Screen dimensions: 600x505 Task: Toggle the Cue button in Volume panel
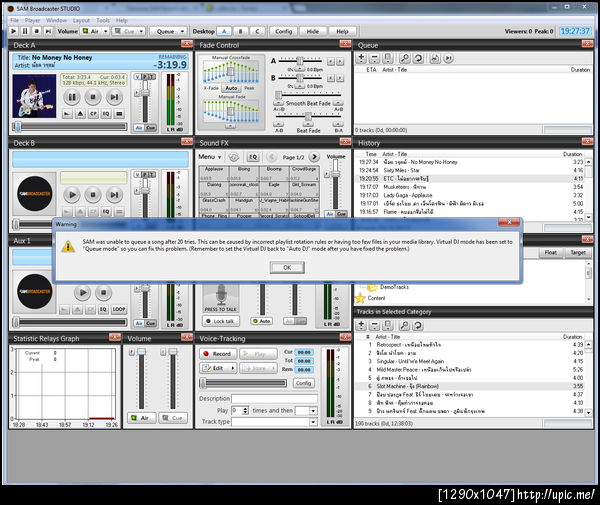(x=173, y=418)
